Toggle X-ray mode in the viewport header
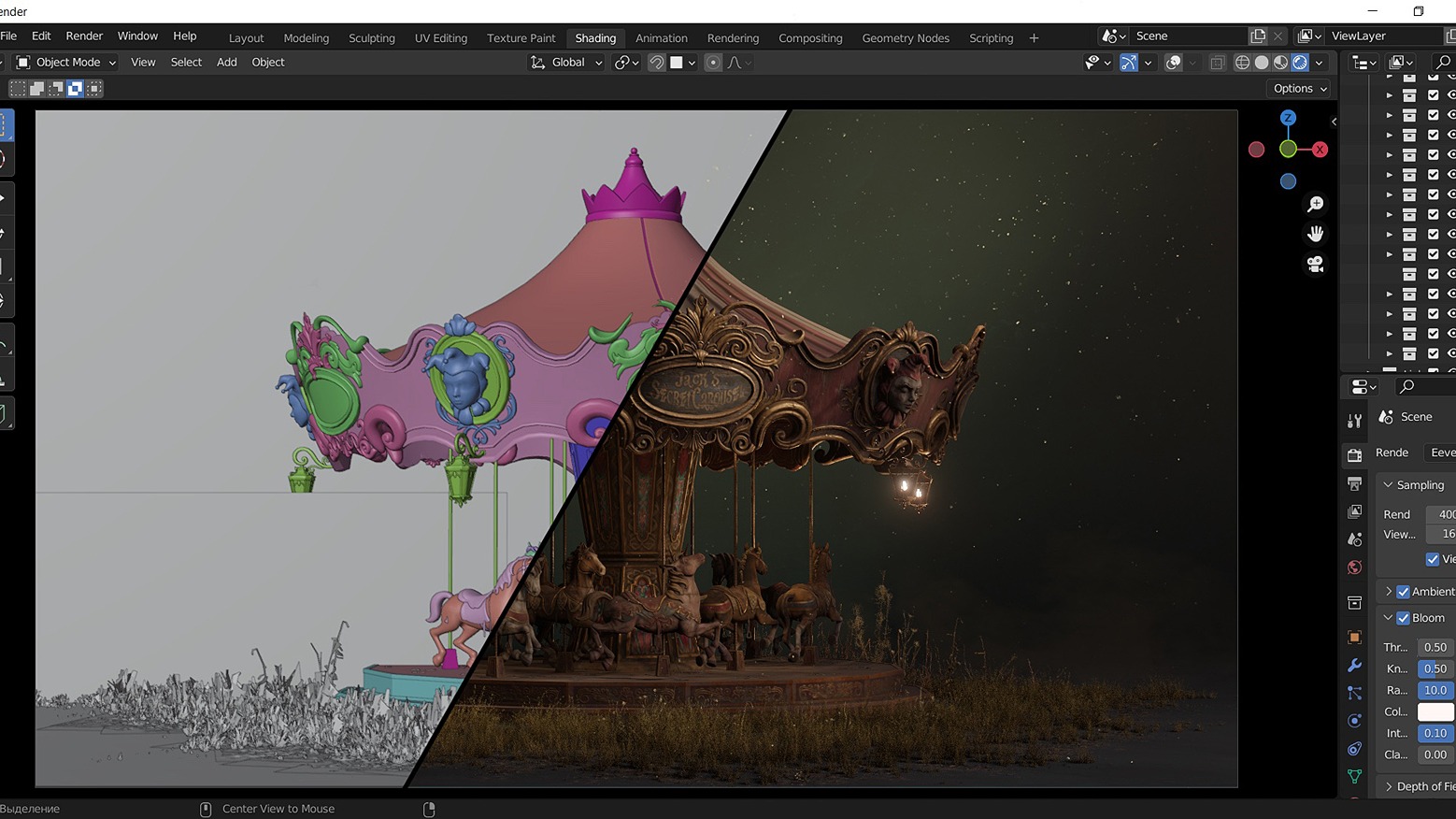Image resolution: width=1456 pixels, height=819 pixels. click(1217, 63)
